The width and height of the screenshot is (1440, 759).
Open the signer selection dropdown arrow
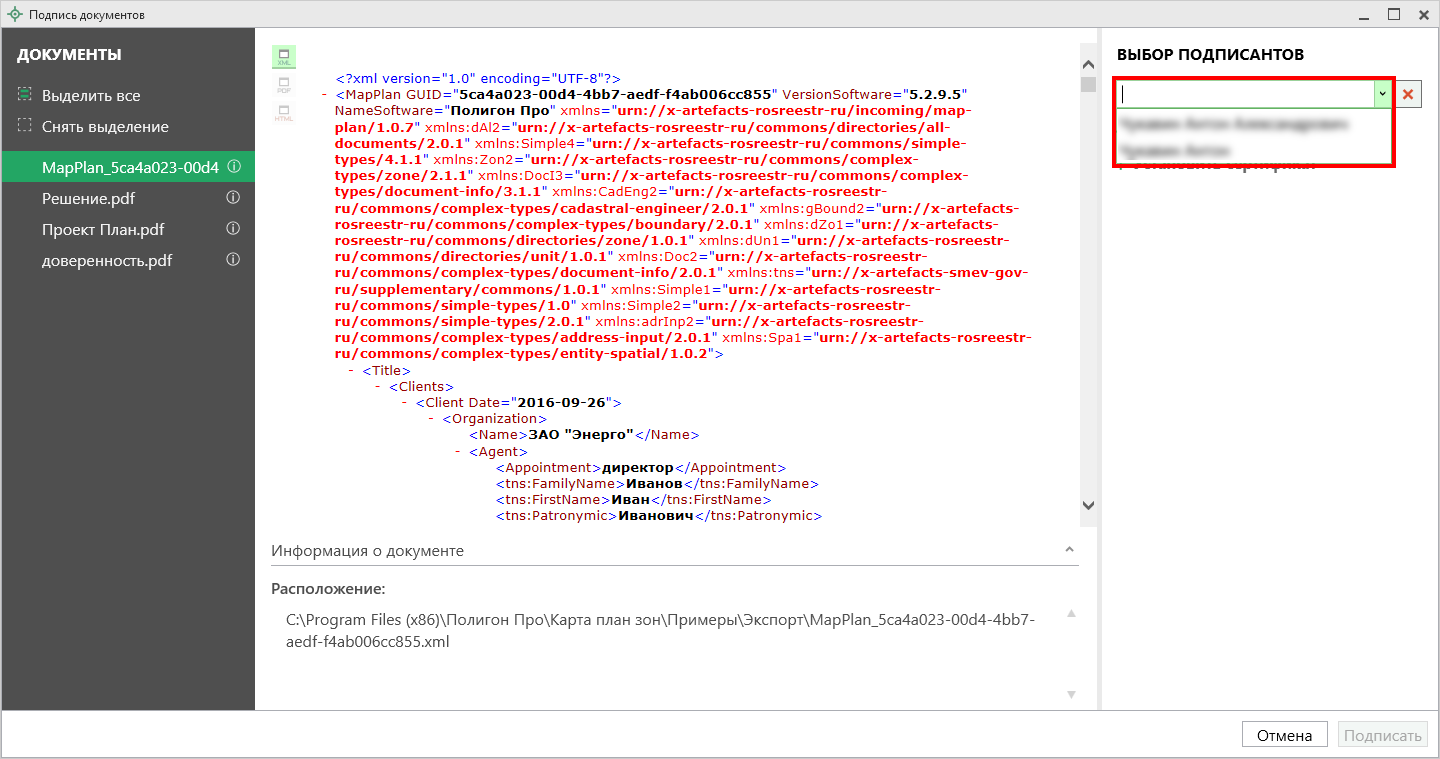[x=1382, y=94]
